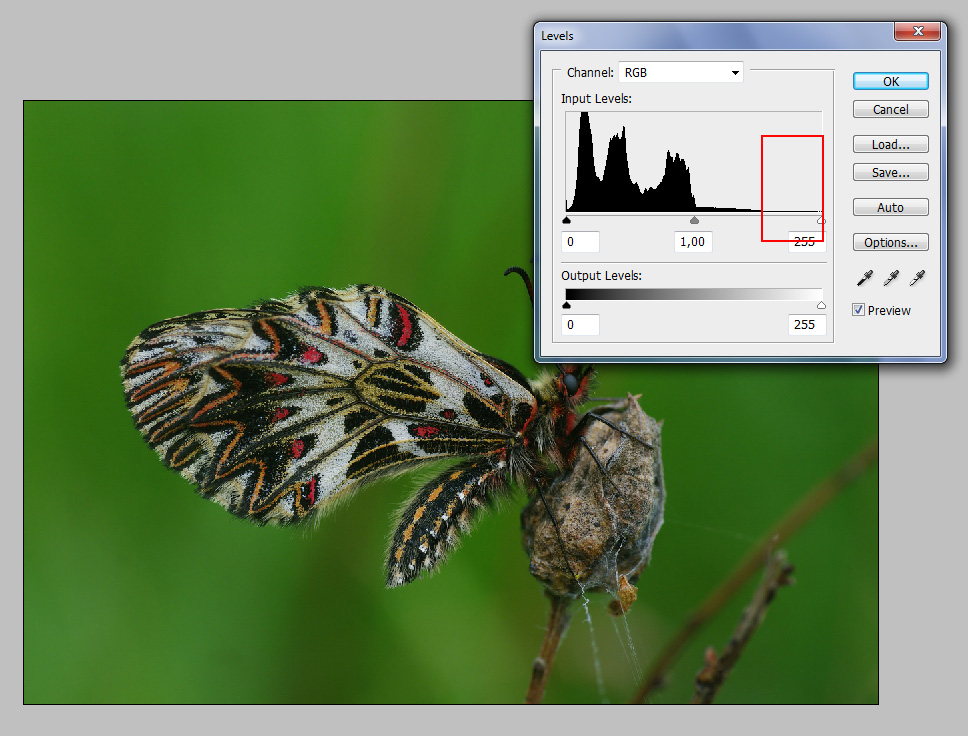Click OK to apply Levels
Image resolution: width=968 pixels, height=736 pixels.
[x=890, y=81]
